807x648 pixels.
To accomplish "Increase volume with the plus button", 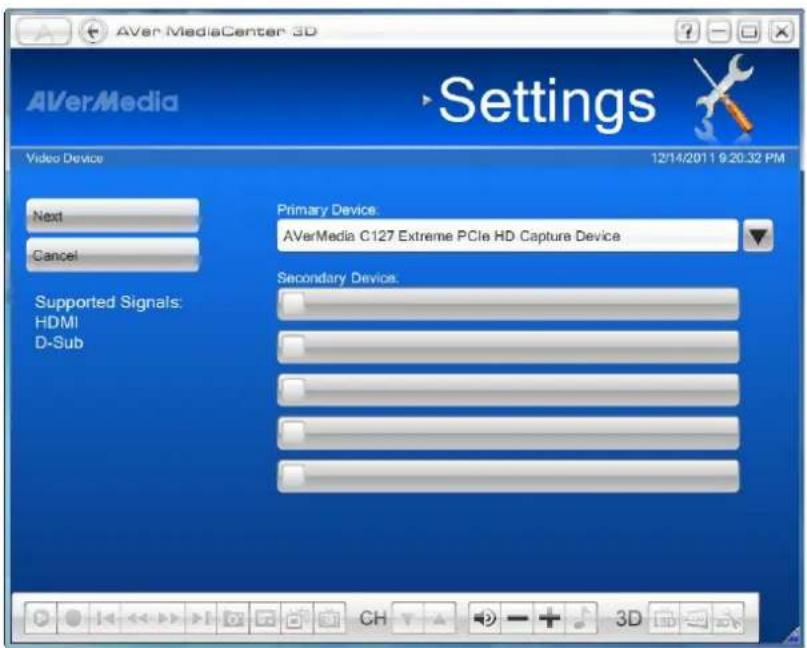I will [549, 618].
